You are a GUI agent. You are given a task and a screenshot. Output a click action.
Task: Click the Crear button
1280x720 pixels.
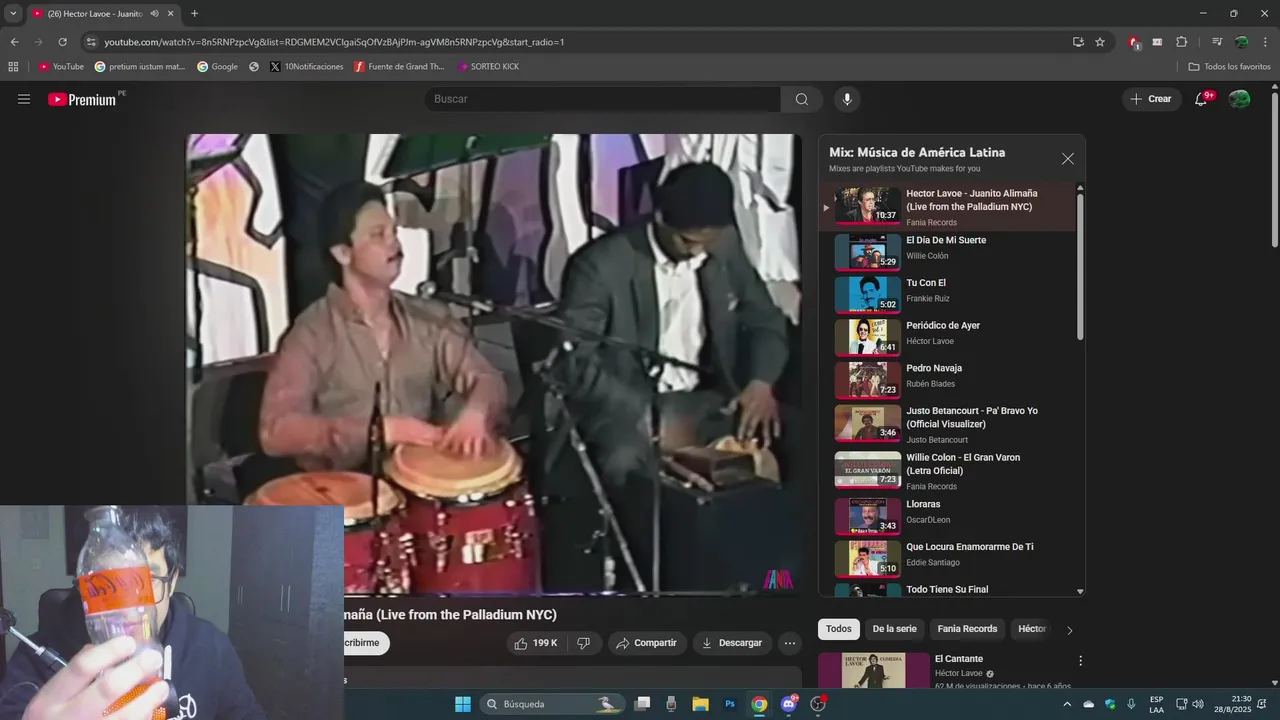point(1150,99)
